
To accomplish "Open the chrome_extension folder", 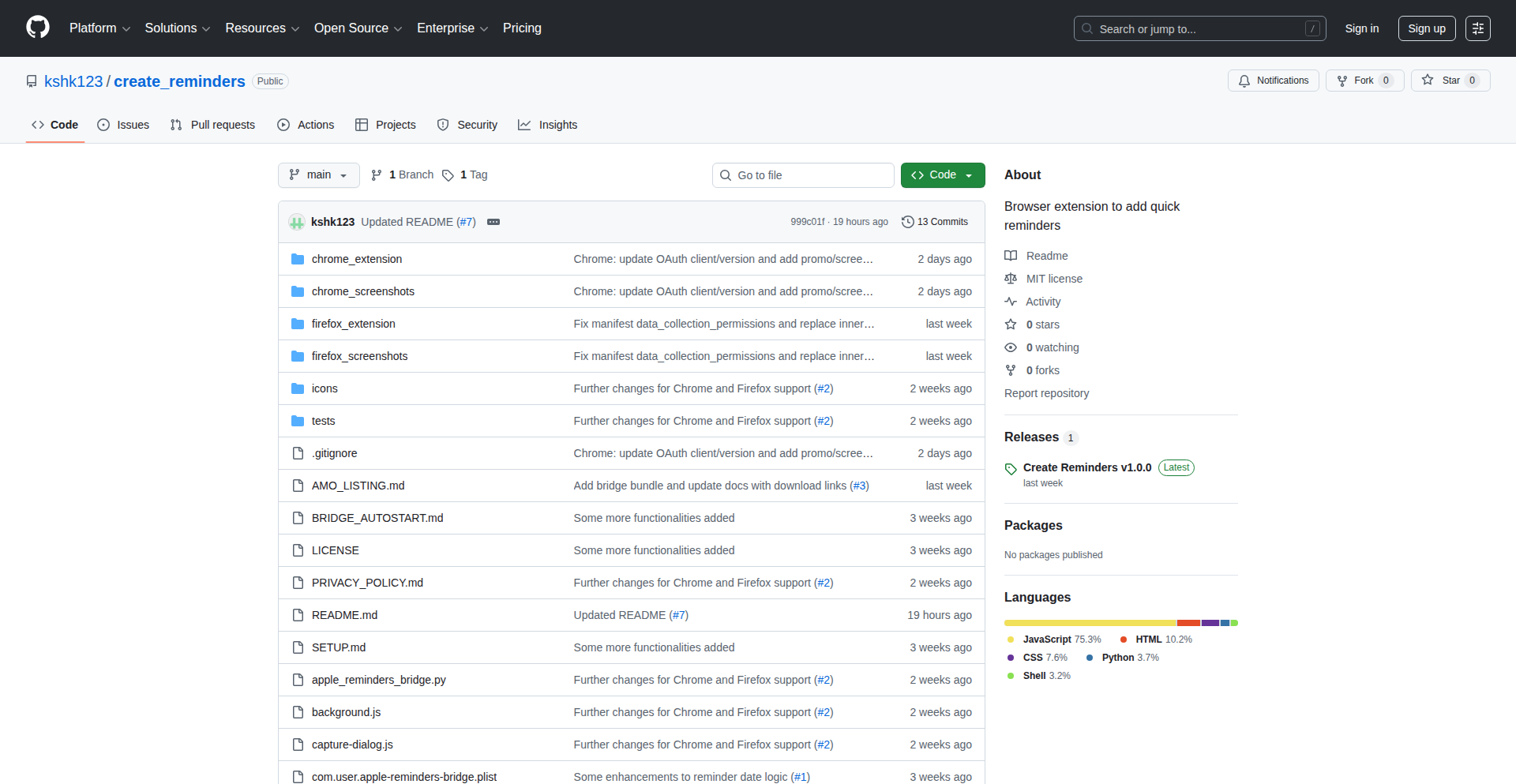I will coord(356,259).
